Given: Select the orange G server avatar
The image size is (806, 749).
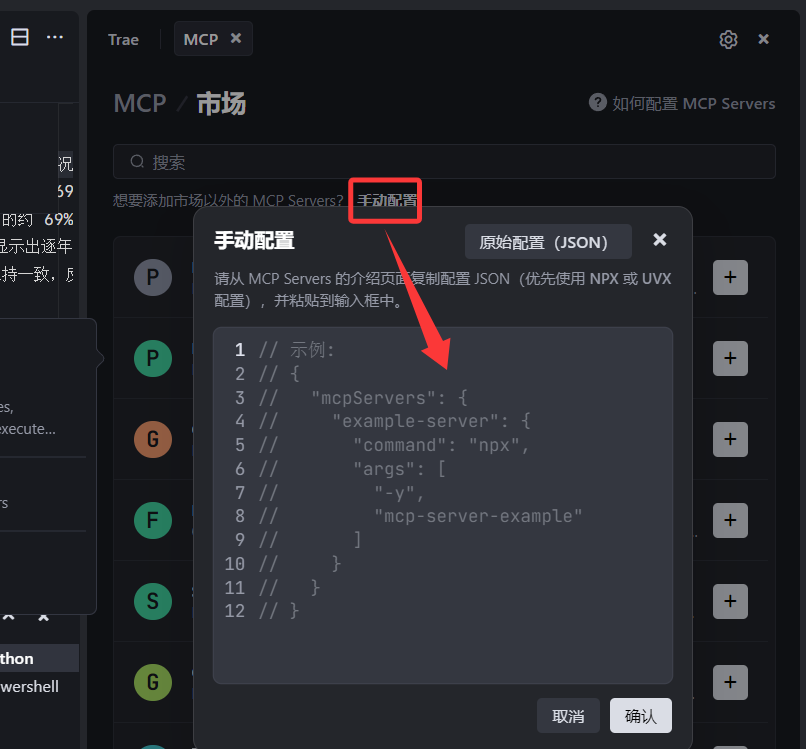Looking at the screenshot, I should 153,439.
